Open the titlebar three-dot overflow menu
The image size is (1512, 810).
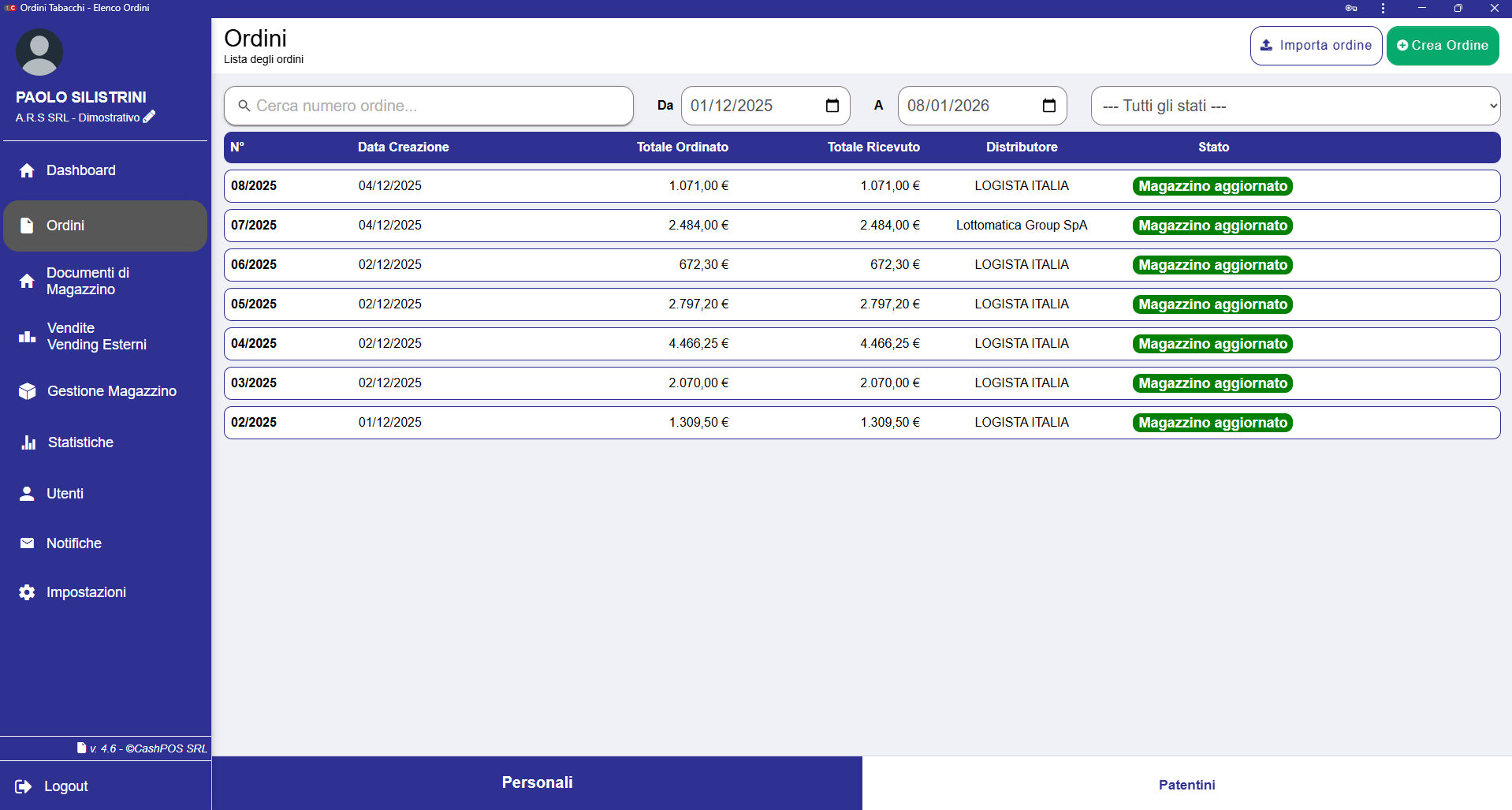1383,9
